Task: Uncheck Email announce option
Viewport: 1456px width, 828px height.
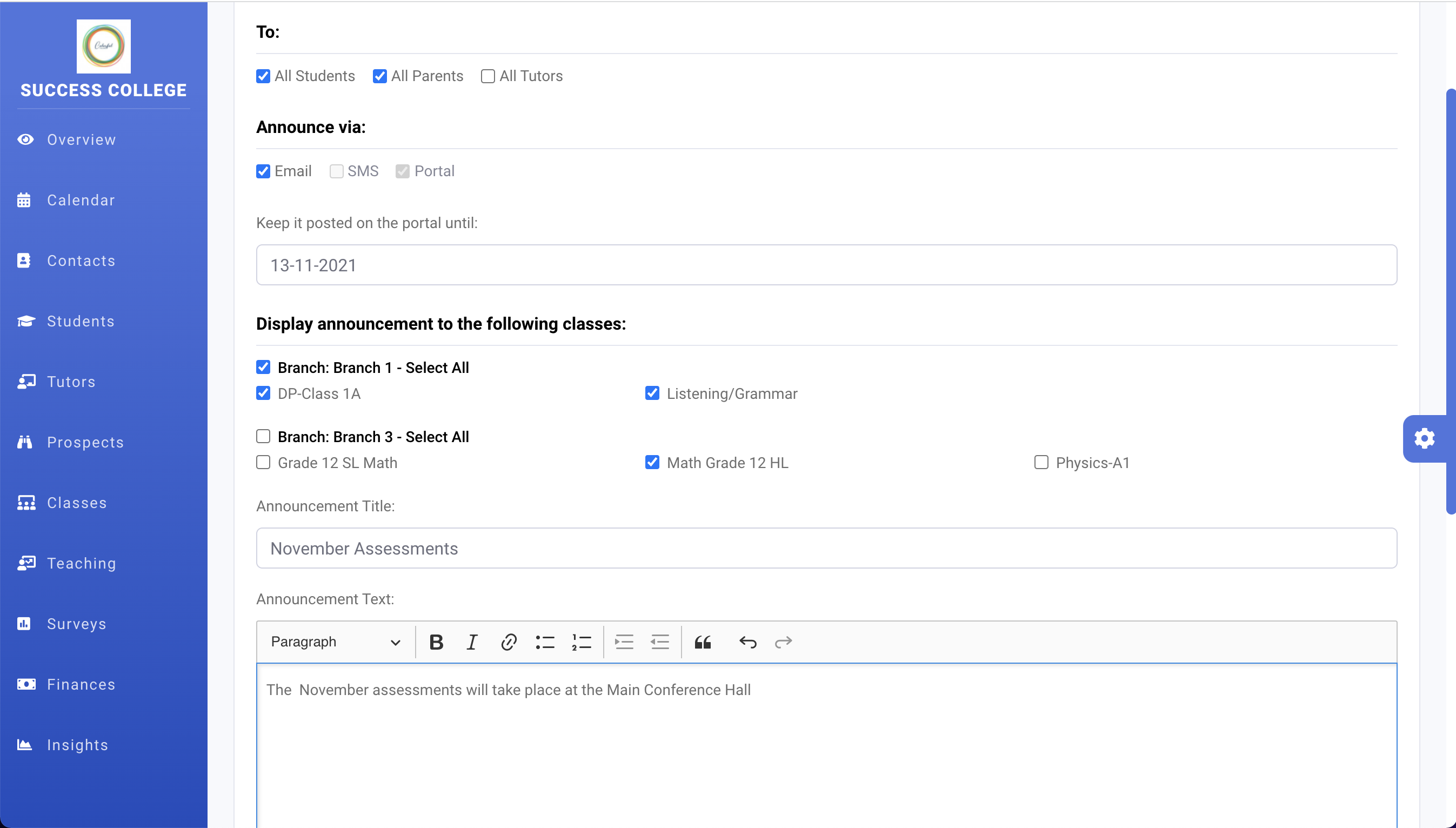Action: (263, 171)
